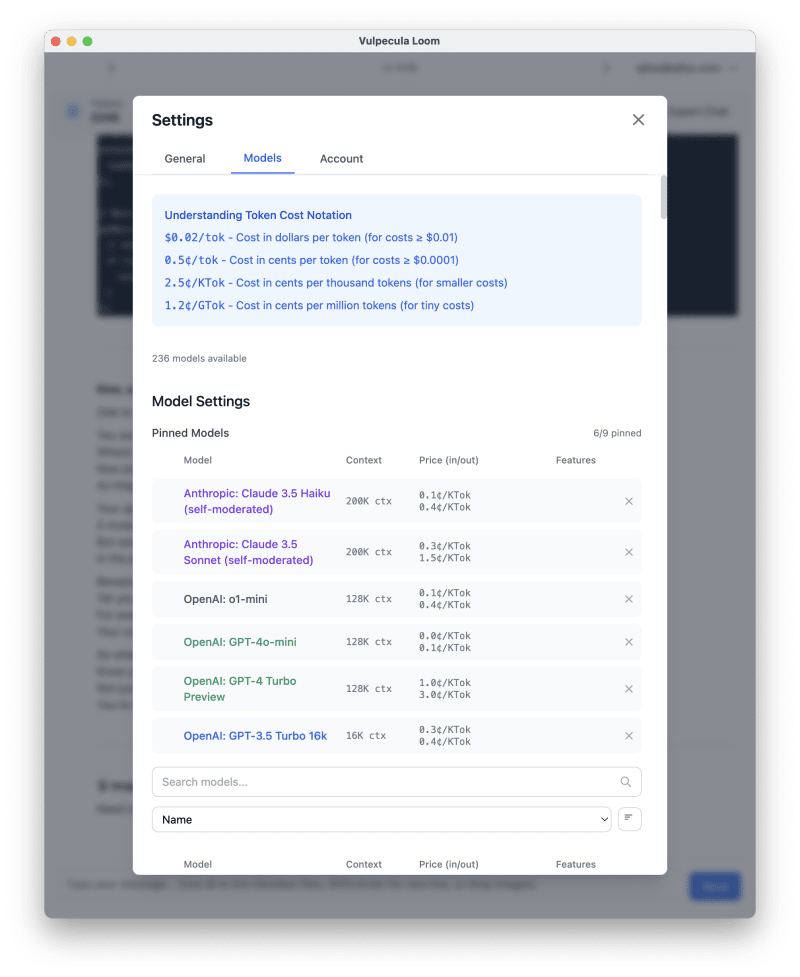Click the "2.5¢/KTok" notation example
800x977 pixels.
coord(194,283)
